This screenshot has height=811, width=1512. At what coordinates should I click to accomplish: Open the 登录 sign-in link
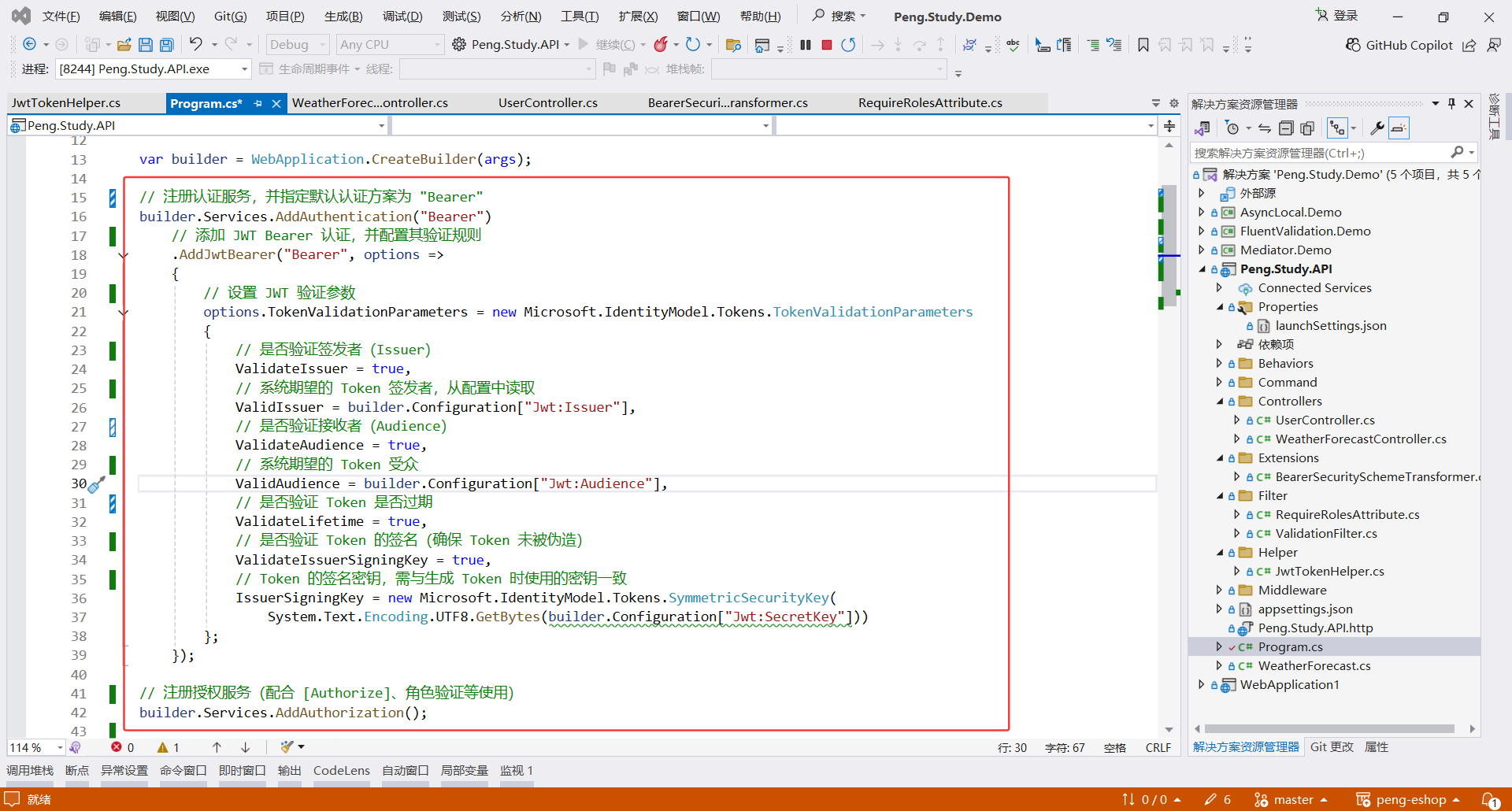(x=1337, y=16)
